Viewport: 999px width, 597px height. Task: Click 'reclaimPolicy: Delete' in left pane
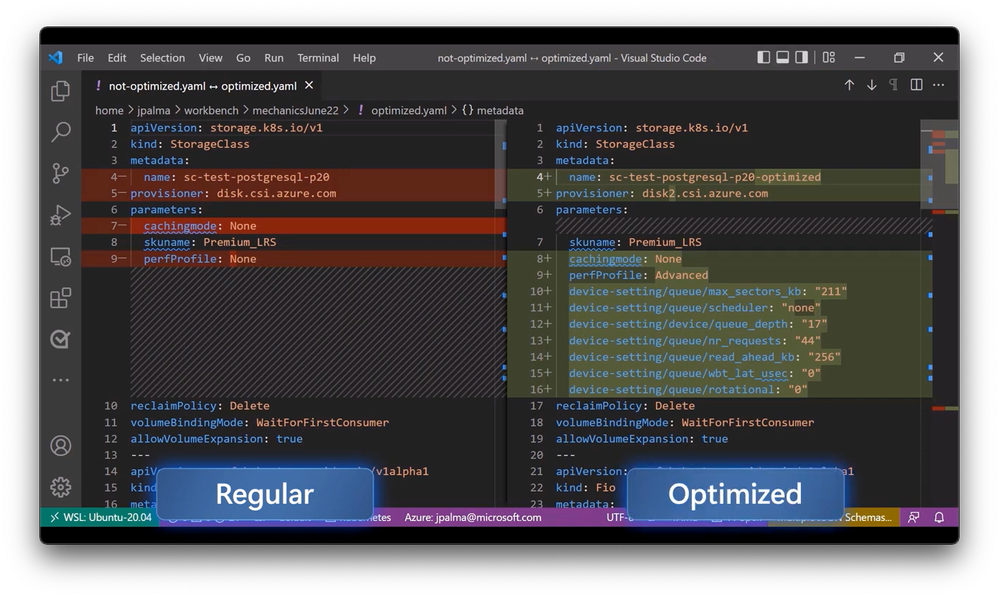(x=199, y=406)
